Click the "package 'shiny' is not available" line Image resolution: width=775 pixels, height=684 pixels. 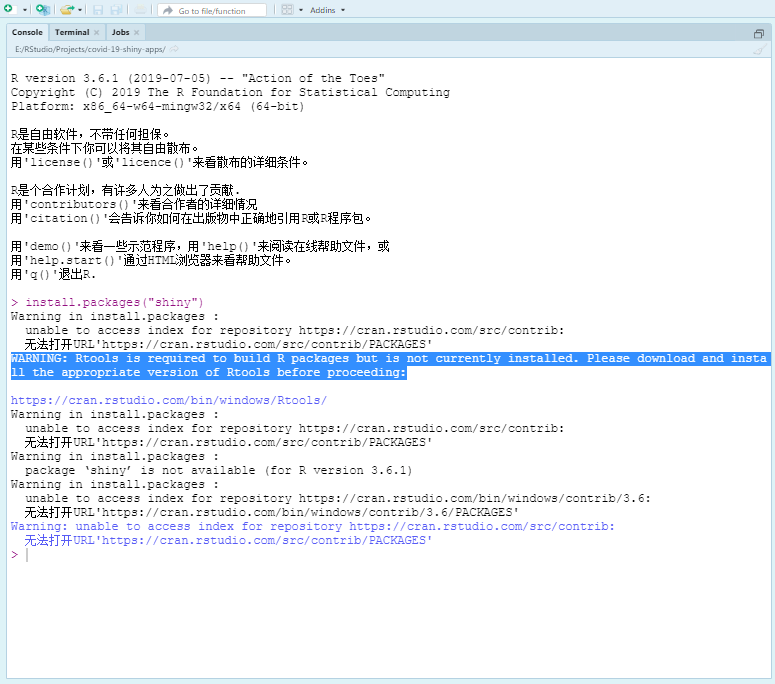click(x=218, y=470)
